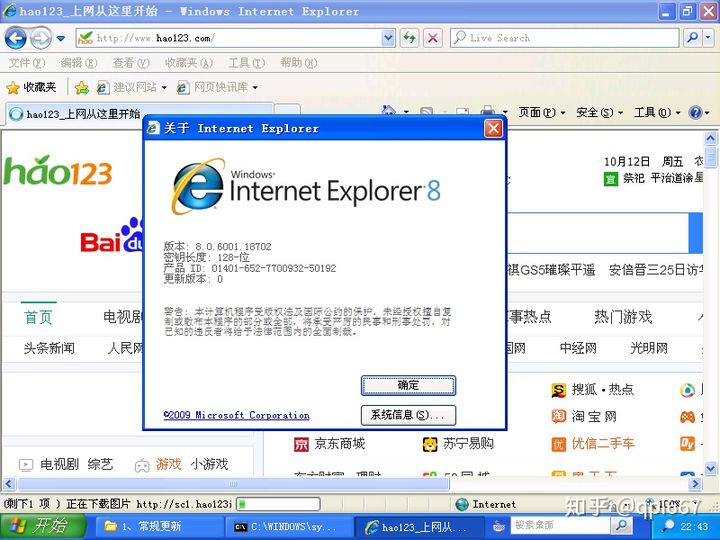Switch to hao123_上网从... taskbar window

(419, 527)
